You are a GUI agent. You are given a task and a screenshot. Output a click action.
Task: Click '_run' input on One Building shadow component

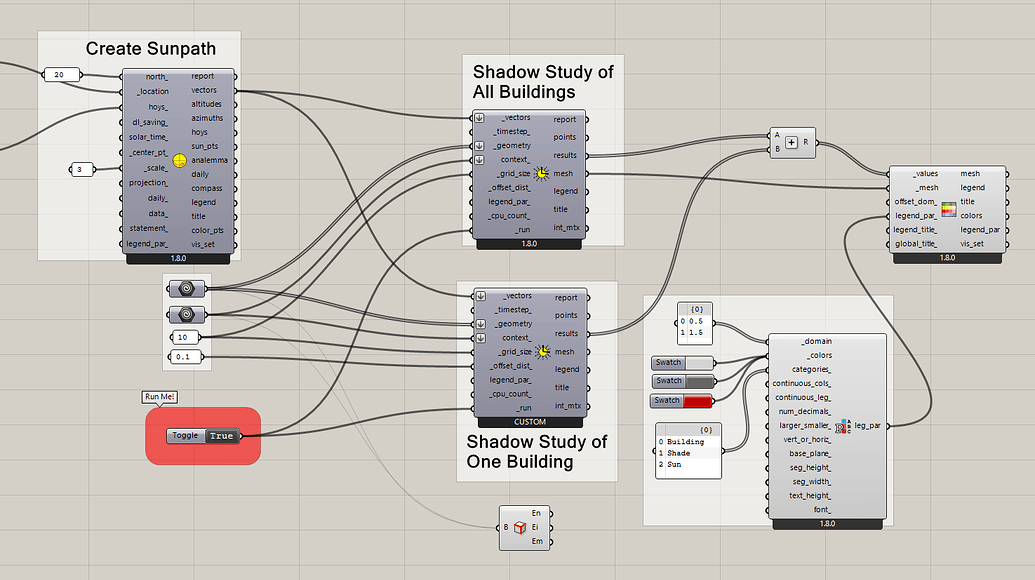point(523,408)
